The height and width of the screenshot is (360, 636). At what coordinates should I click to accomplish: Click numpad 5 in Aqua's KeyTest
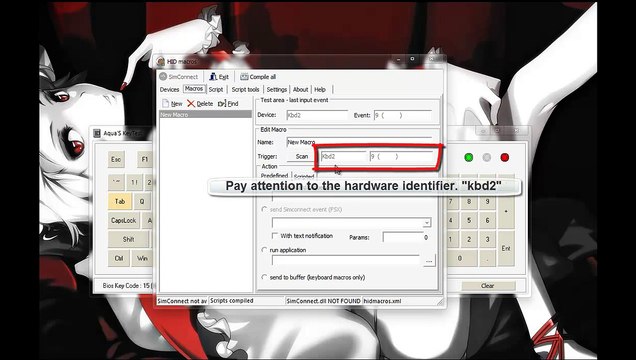coord(469,221)
